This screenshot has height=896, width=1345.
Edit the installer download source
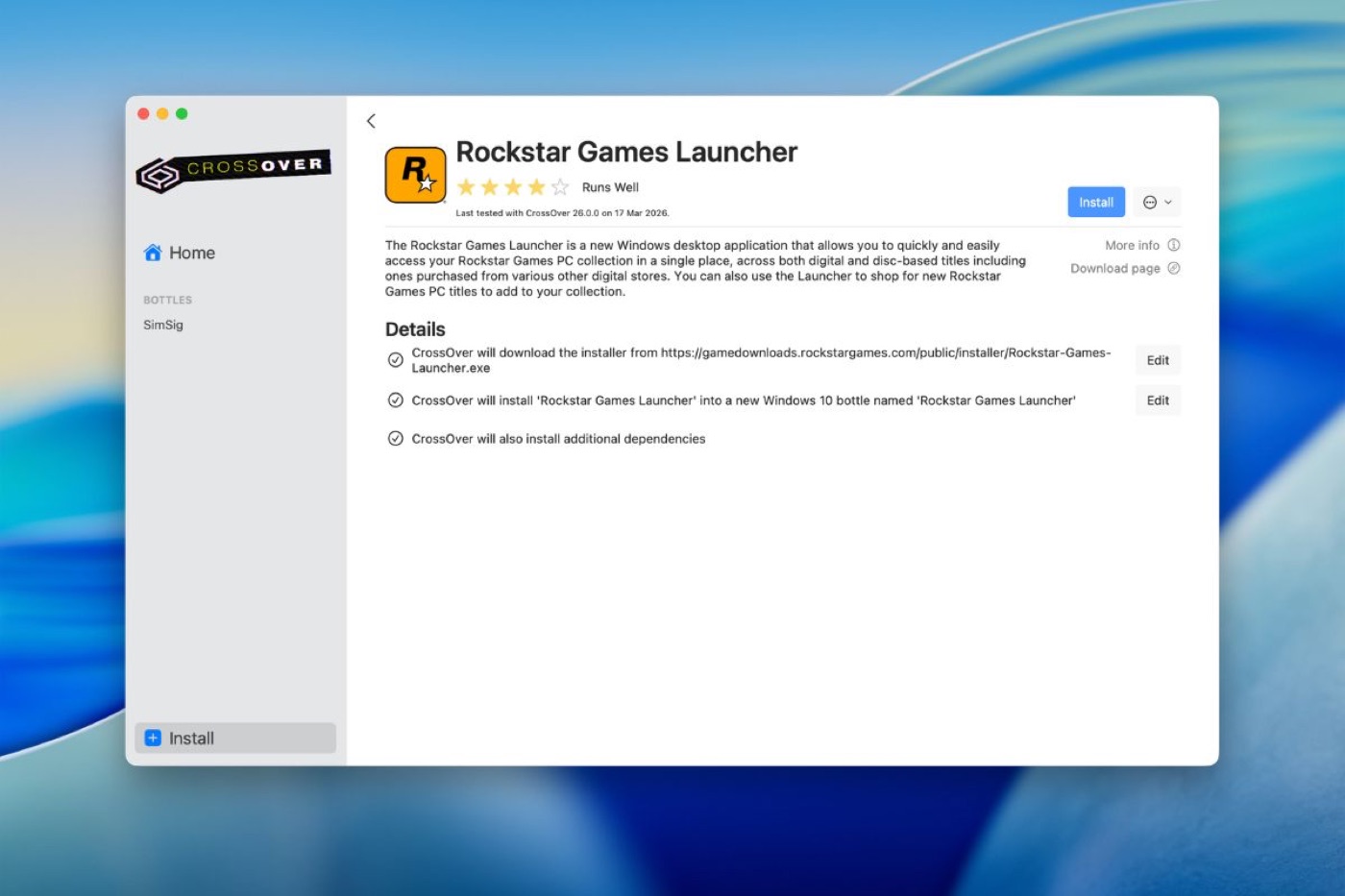(1158, 360)
